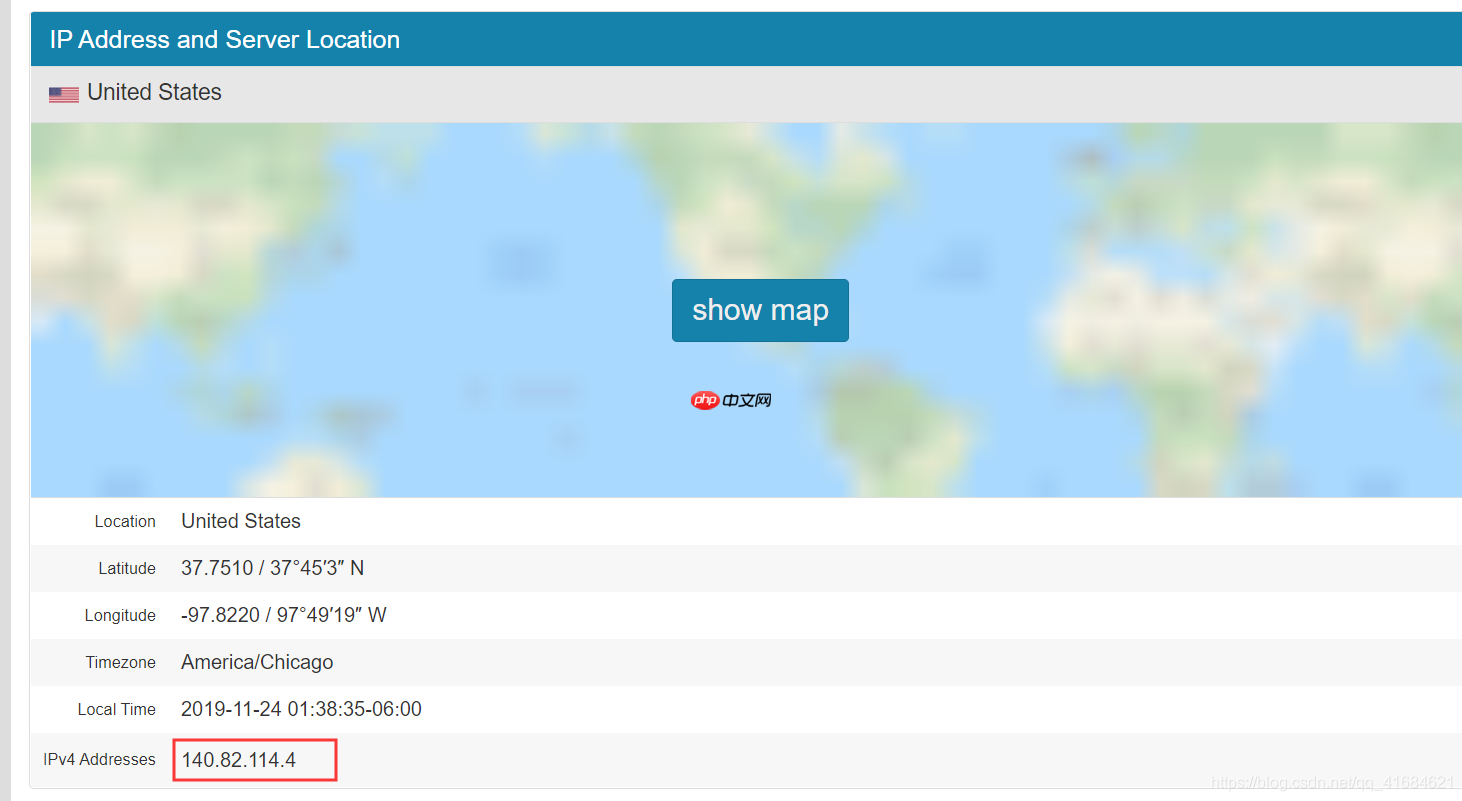Select "United States" text beside the flag
The height and width of the screenshot is (801, 1462).
click(x=154, y=92)
